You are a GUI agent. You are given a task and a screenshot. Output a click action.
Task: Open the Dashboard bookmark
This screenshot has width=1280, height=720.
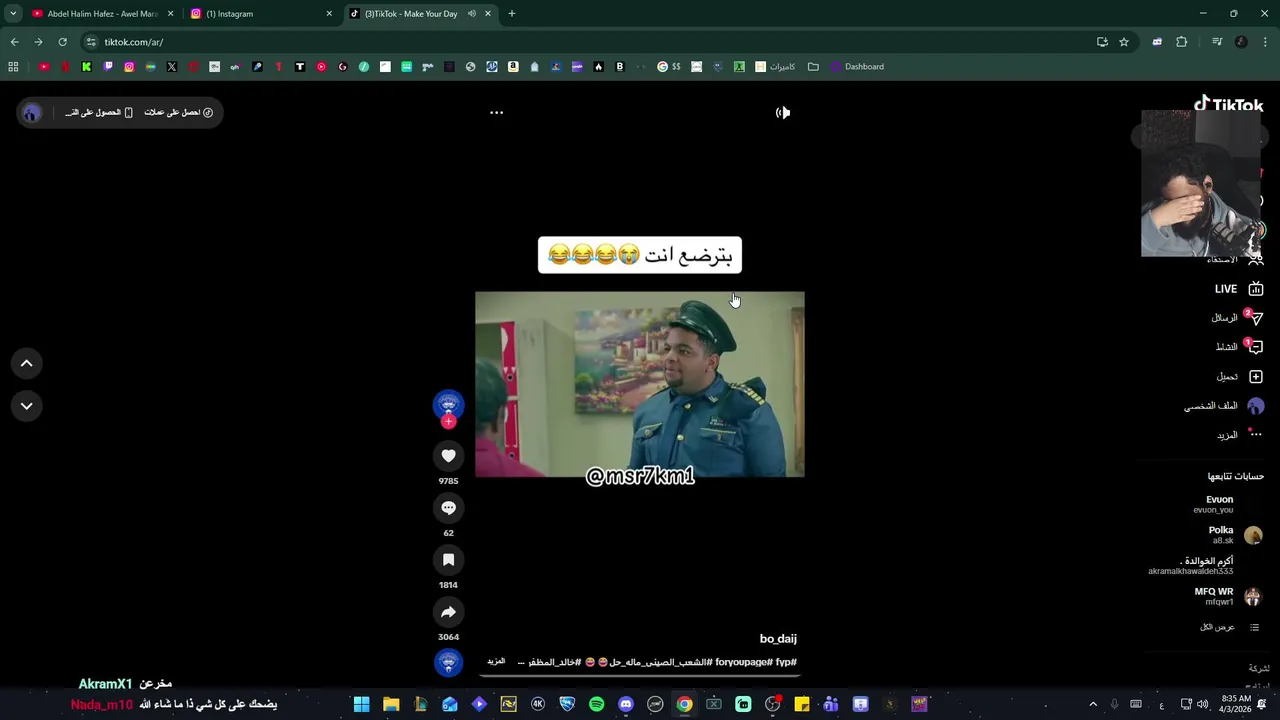point(857,67)
